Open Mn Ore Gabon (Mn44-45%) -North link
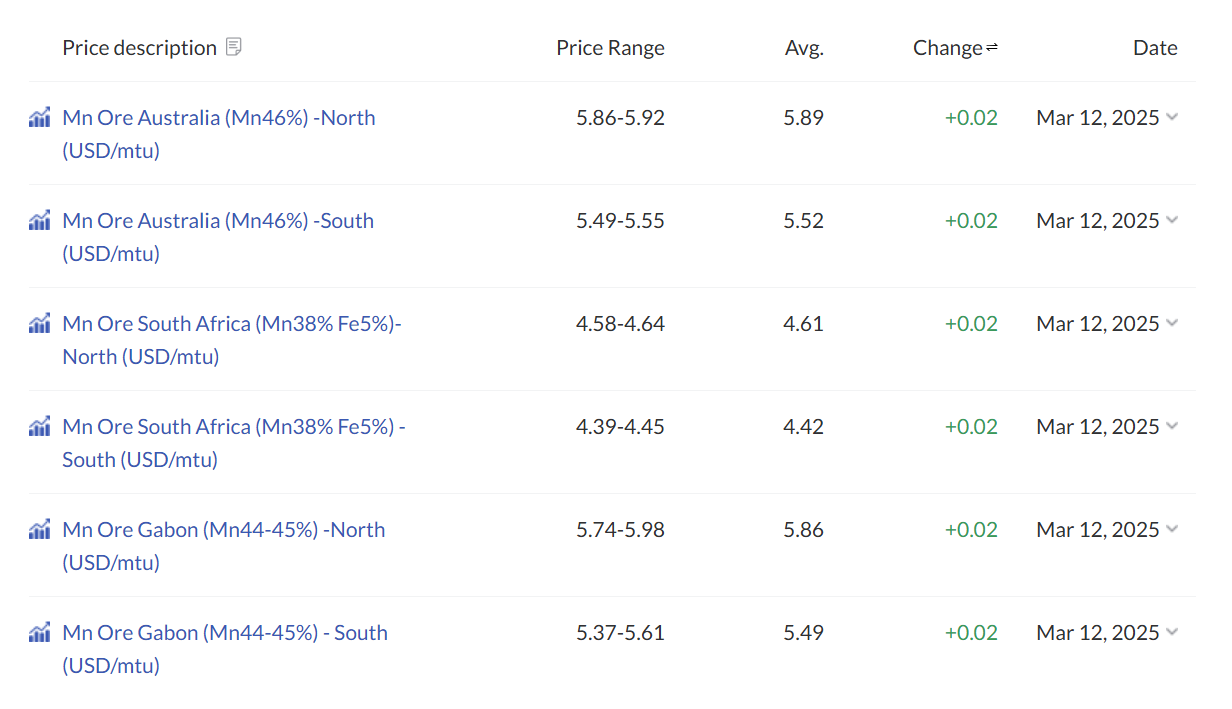Viewport: 1232px width, 709px height. point(224,546)
